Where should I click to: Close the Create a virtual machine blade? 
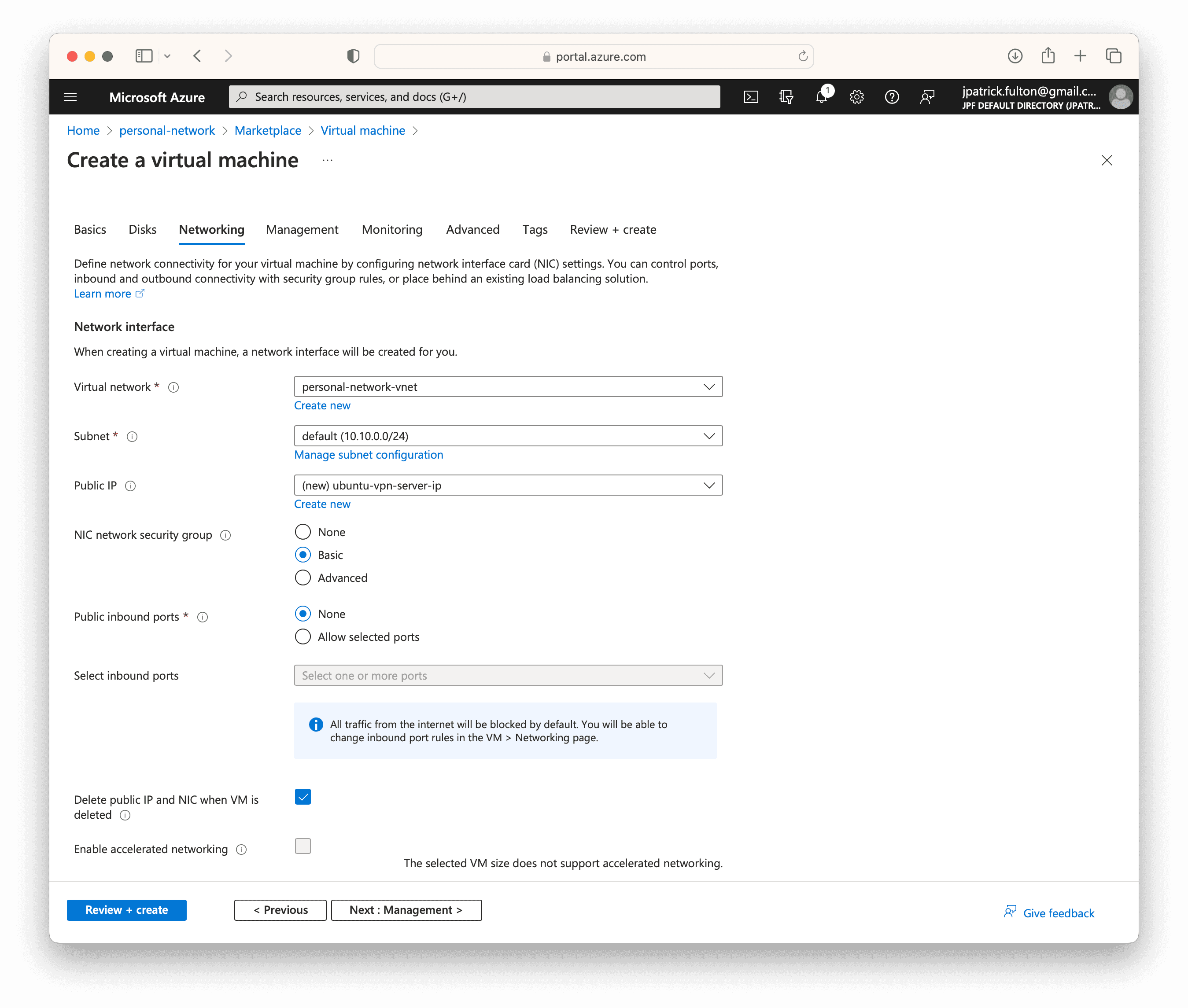[x=1106, y=161]
